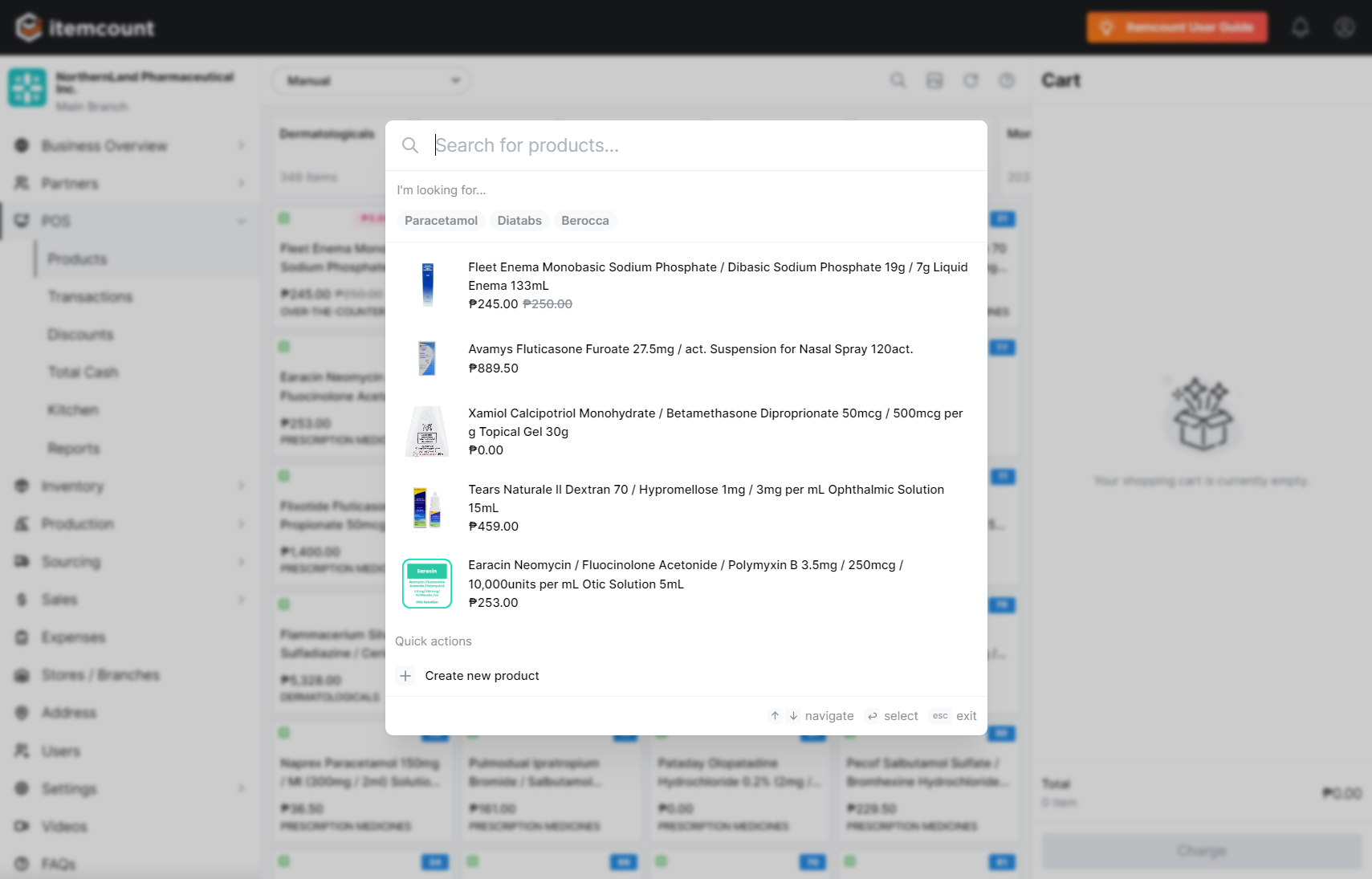Expand Production sidebar menu
The width and height of the screenshot is (1372, 879).
pos(130,524)
